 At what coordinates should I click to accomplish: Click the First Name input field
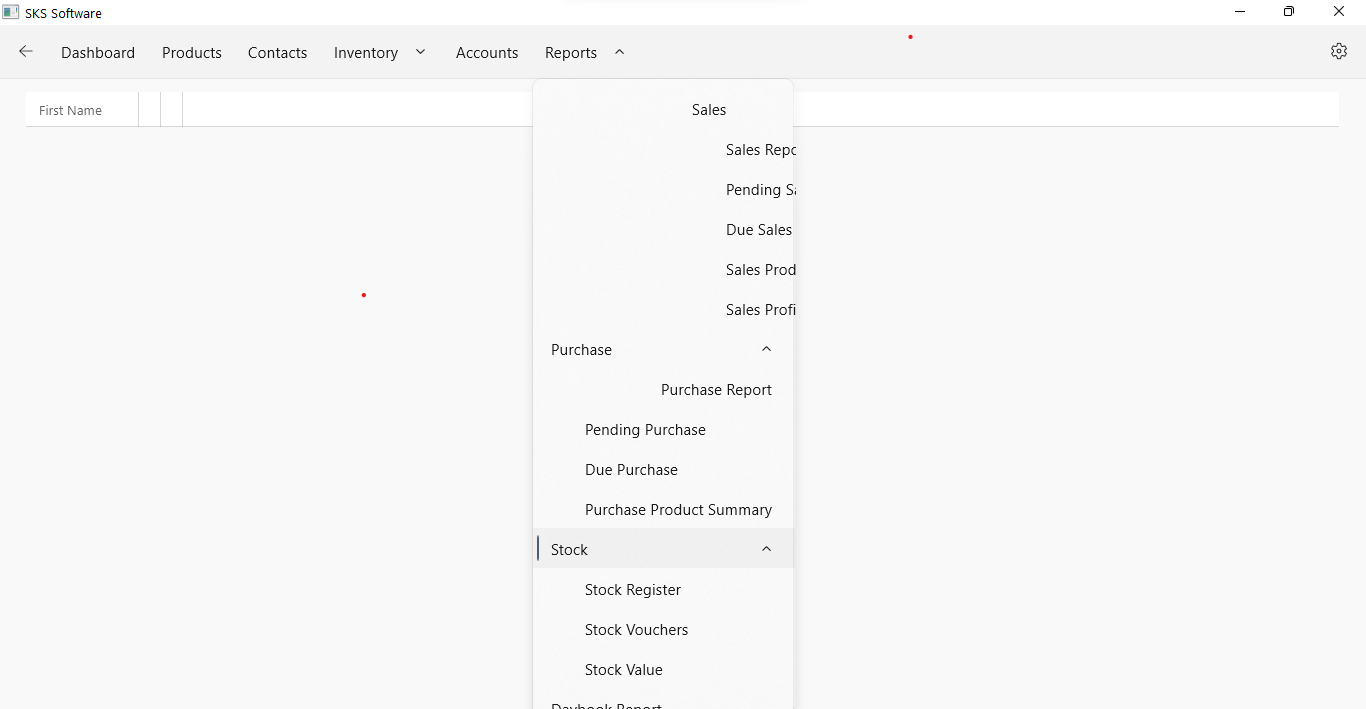tap(80, 109)
